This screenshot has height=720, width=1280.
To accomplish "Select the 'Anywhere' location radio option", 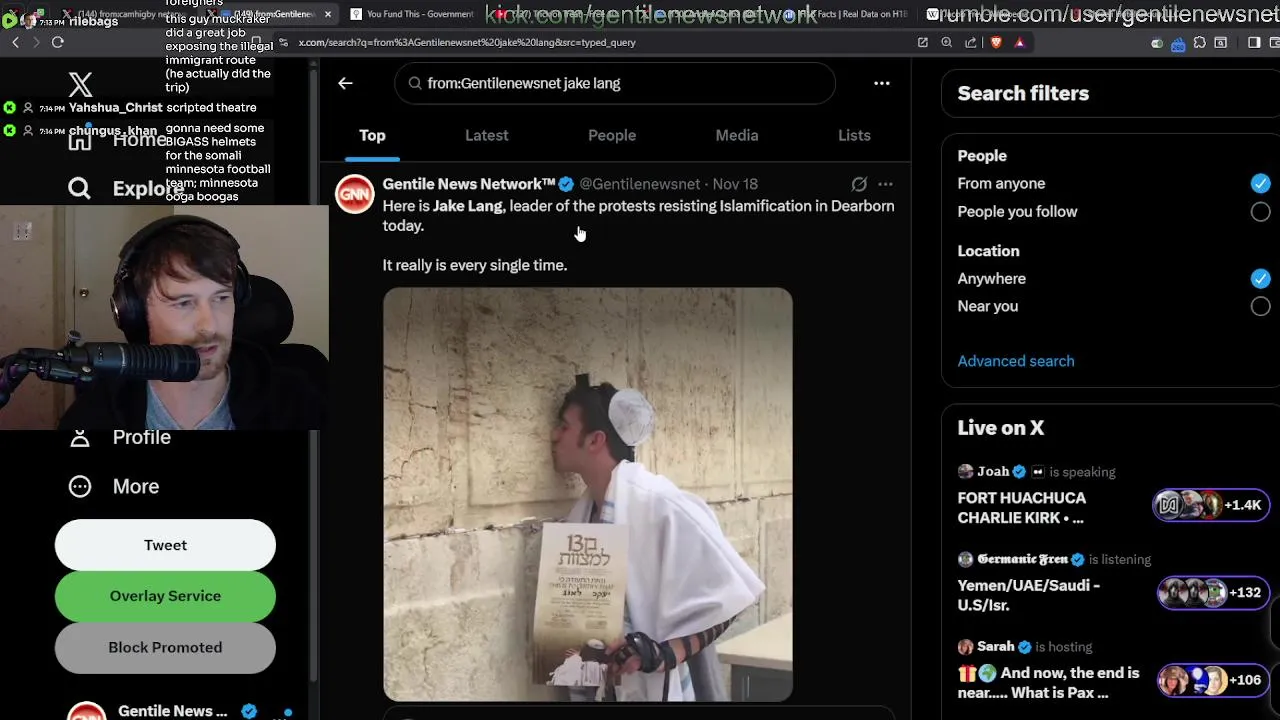I will pyautogui.click(x=1260, y=278).
